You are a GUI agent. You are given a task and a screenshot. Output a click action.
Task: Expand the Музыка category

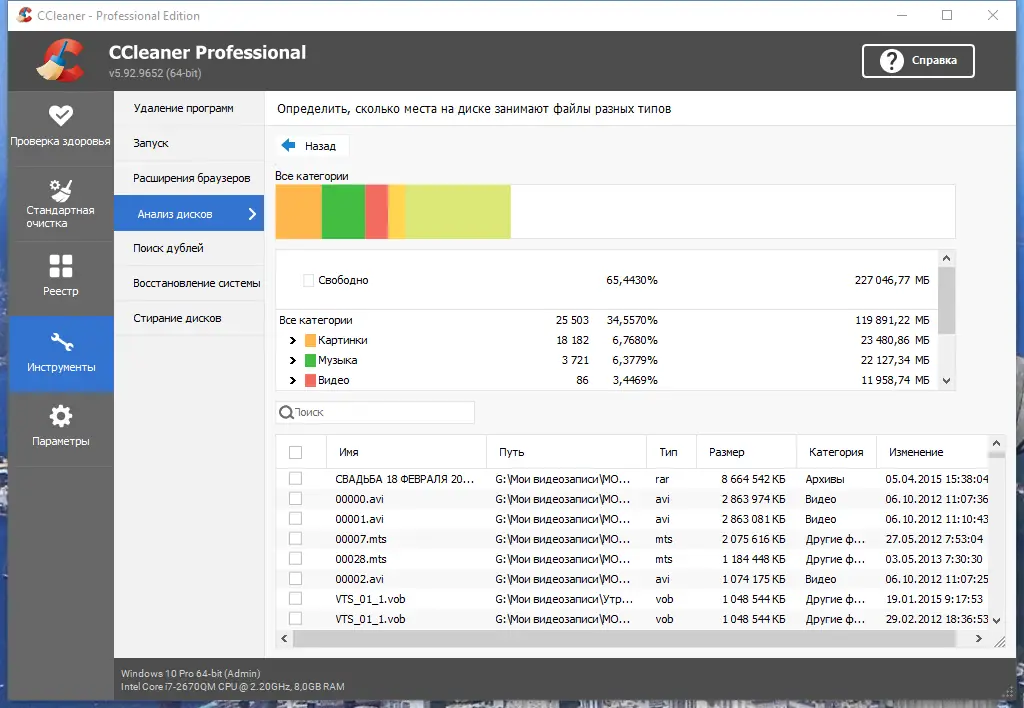coord(293,361)
